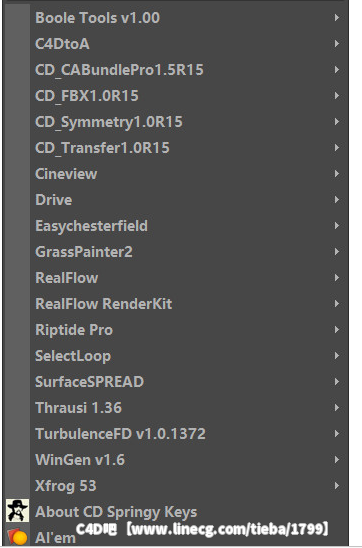Choose SelectLoop in the plugin list
Image resolution: width=362 pixels, height=548 pixels.
(176, 356)
